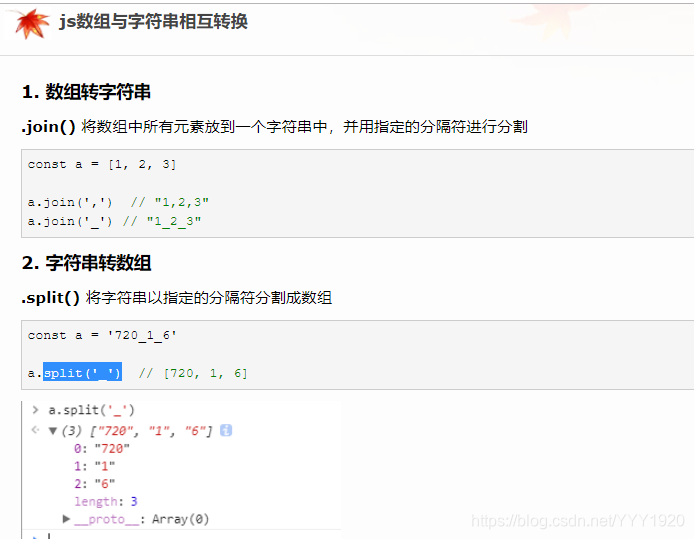
Task: Click code line const a = [1, 2, 3]
Action: tap(102, 165)
